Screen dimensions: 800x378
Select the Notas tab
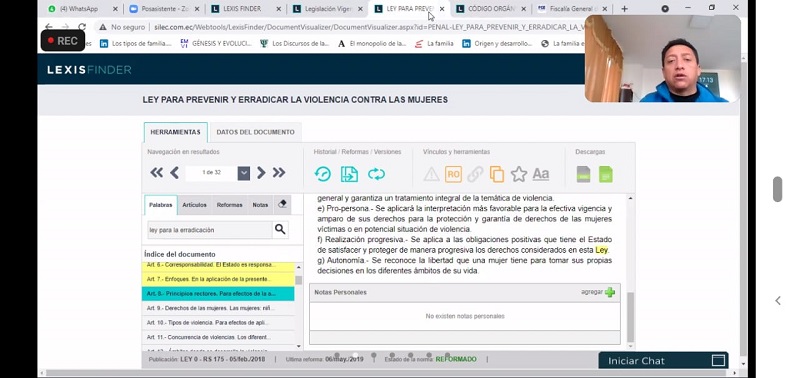260,205
